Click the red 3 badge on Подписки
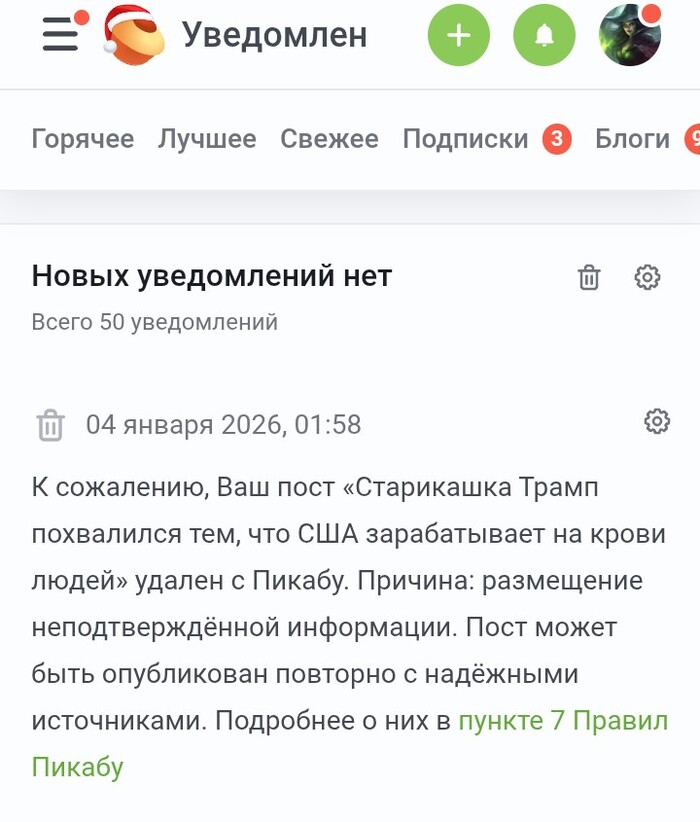The width and height of the screenshot is (700, 822). coord(557,139)
